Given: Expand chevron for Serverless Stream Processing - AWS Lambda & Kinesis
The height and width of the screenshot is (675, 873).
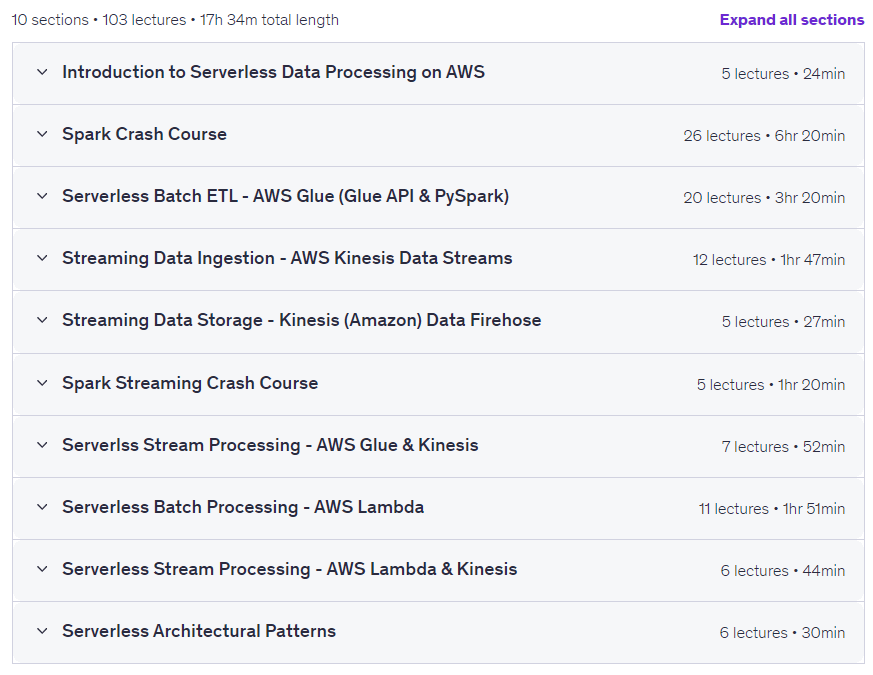Looking at the screenshot, I should point(42,569).
